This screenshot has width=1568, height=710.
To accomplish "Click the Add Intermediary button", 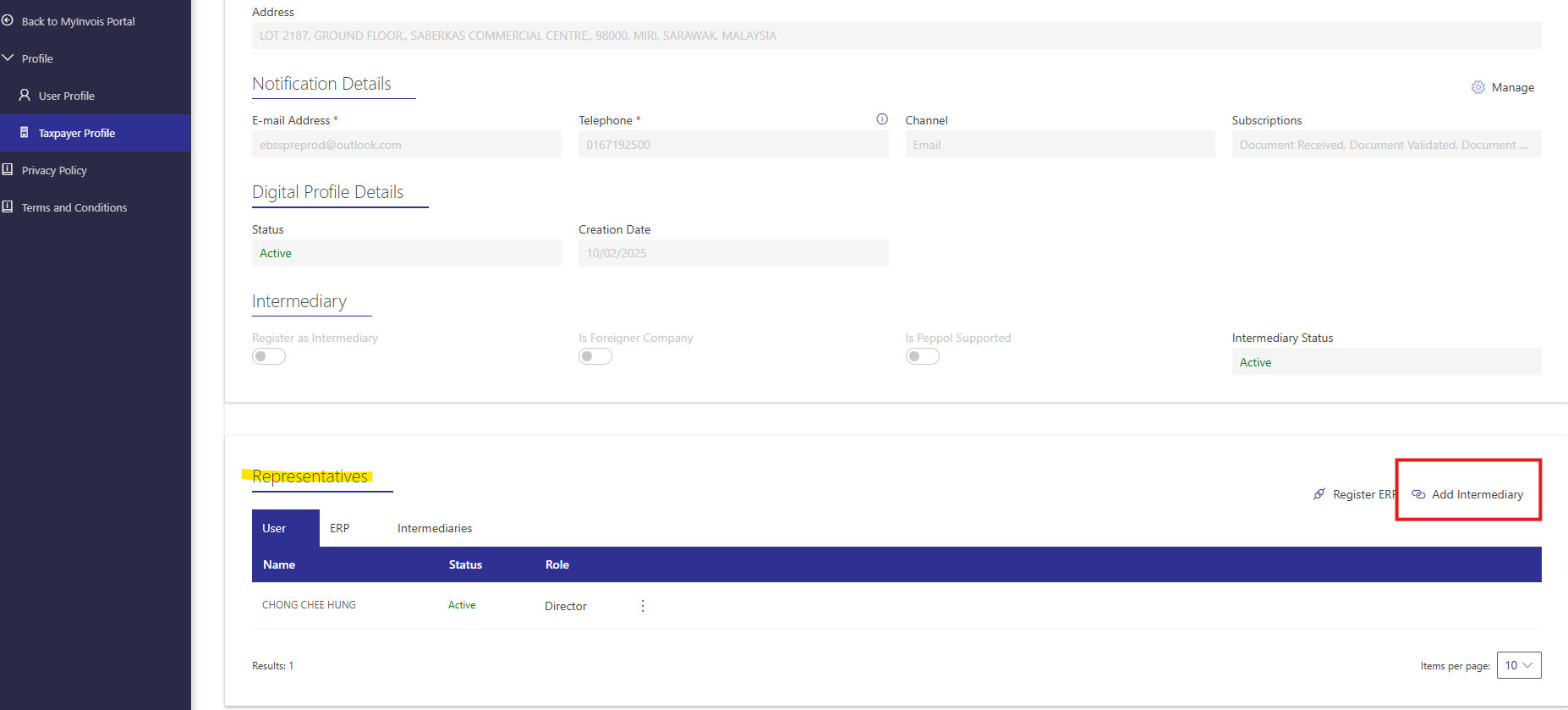I will coord(1468,494).
